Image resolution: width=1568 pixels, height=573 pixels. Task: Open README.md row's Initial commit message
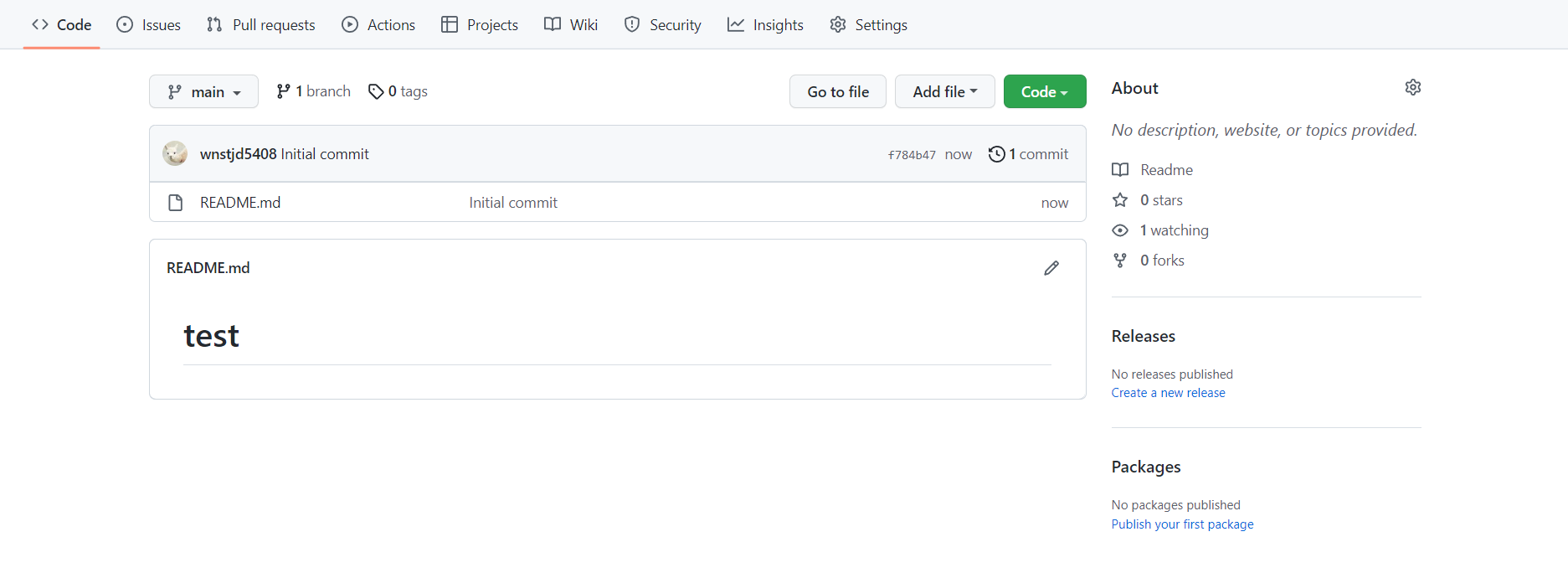tap(513, 203)
